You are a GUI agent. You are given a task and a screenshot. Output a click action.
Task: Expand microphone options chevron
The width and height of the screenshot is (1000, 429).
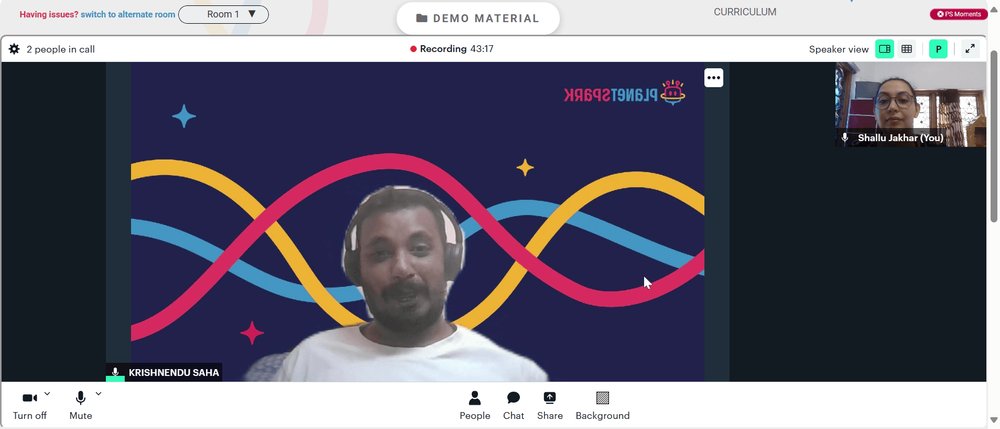tap(98, 394)
